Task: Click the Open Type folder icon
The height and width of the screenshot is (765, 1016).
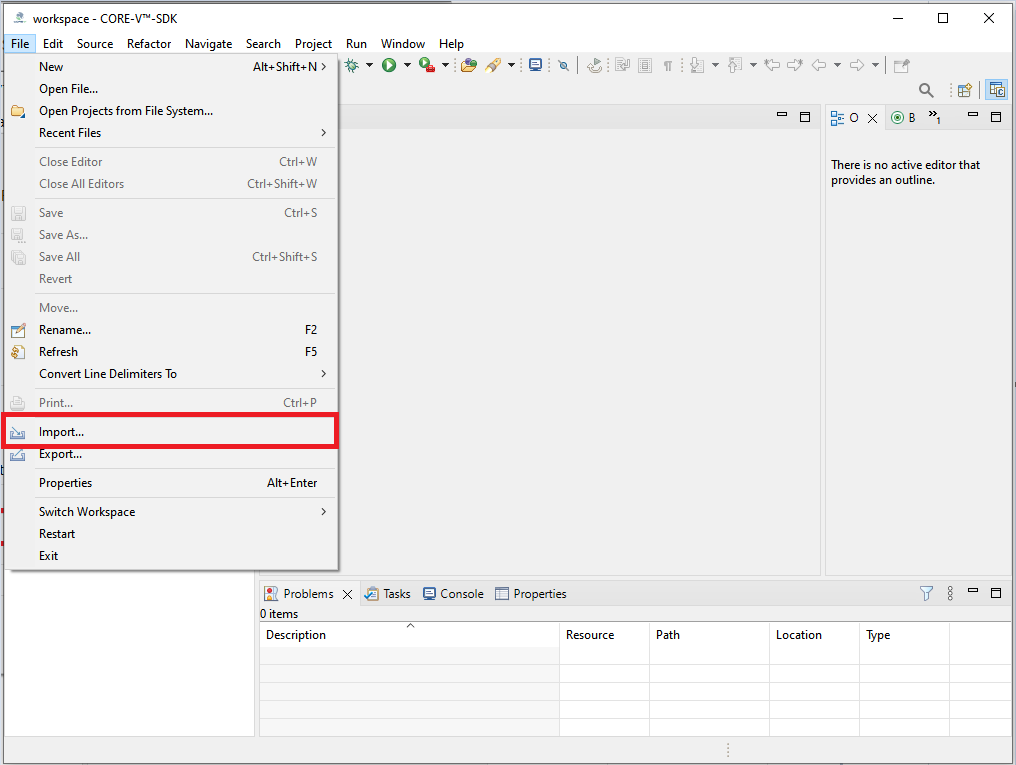Action: (468, 65)
